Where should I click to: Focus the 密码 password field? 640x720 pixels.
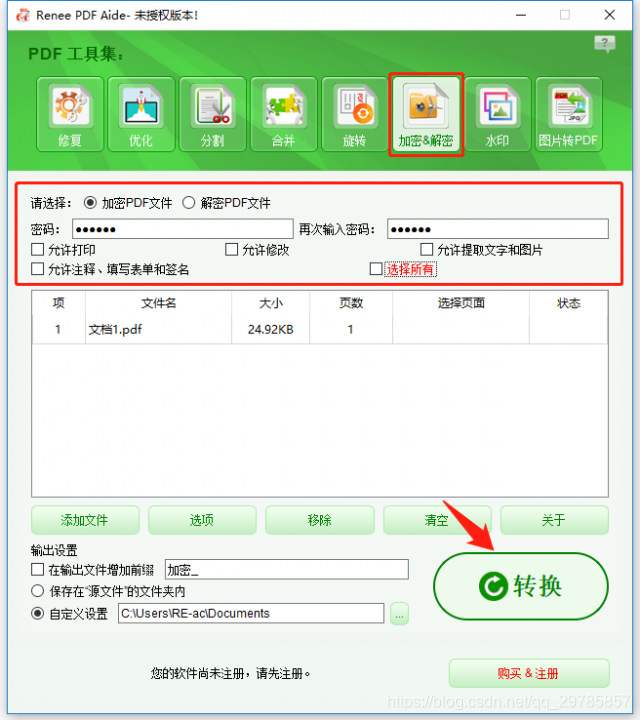coord(183,229)
